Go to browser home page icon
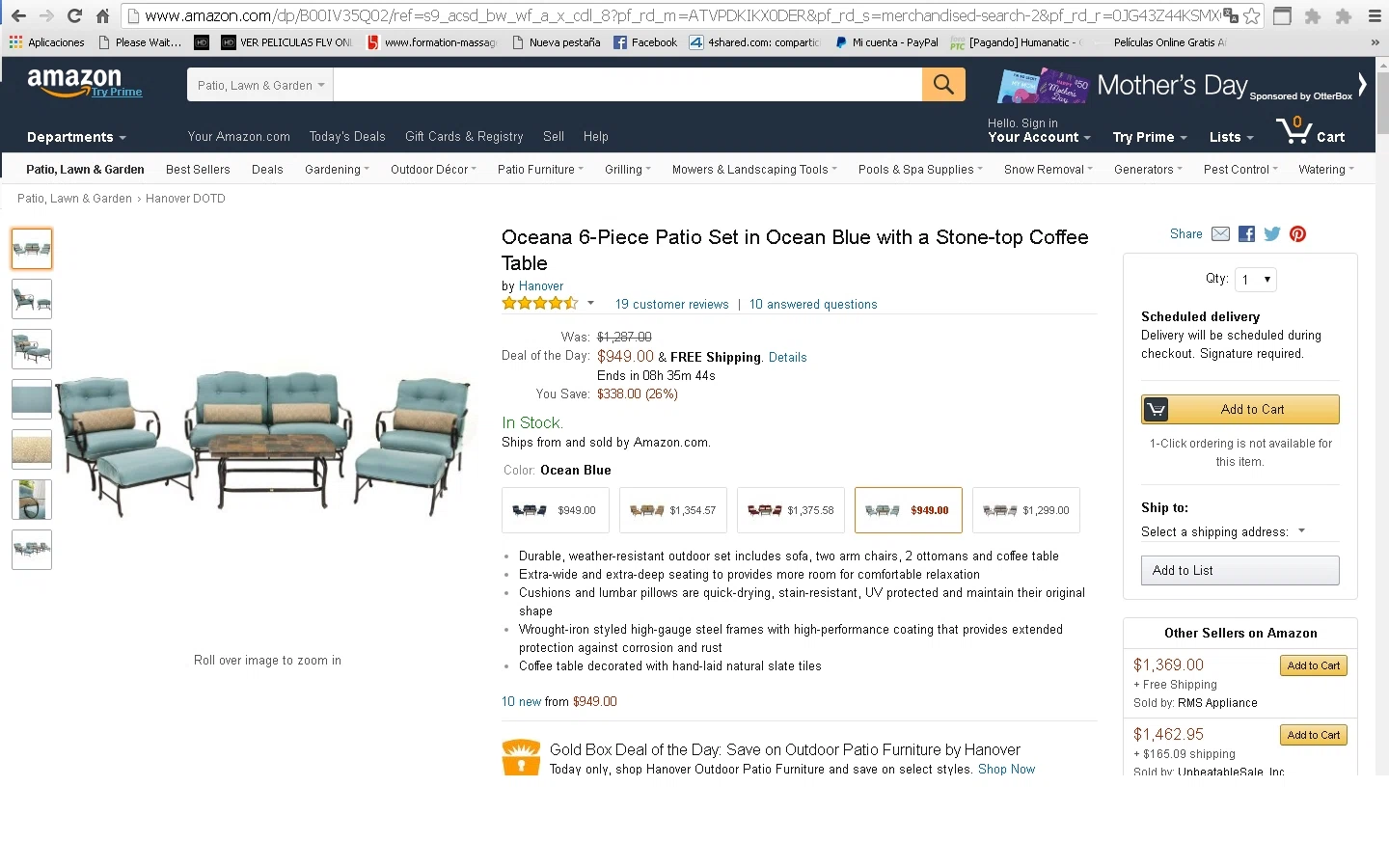The width and height of the screenshot is (1389, 868). tap(102, 15)
